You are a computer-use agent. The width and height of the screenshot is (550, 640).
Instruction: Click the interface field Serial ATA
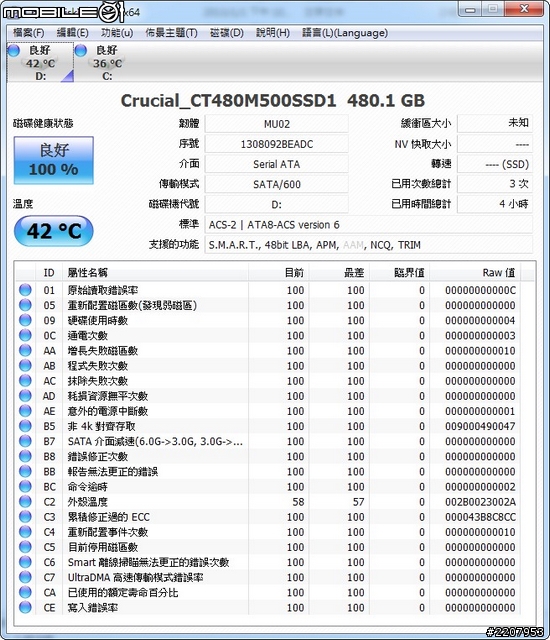coord(277,164)
